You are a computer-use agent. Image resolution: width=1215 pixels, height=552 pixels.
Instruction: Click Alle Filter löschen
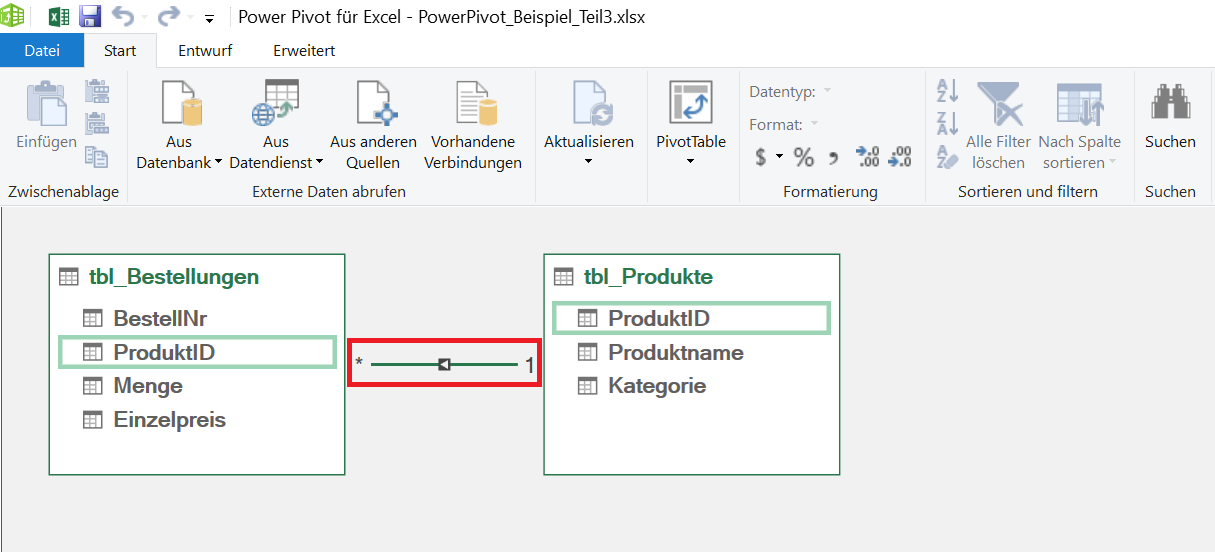tap(998, 125)
